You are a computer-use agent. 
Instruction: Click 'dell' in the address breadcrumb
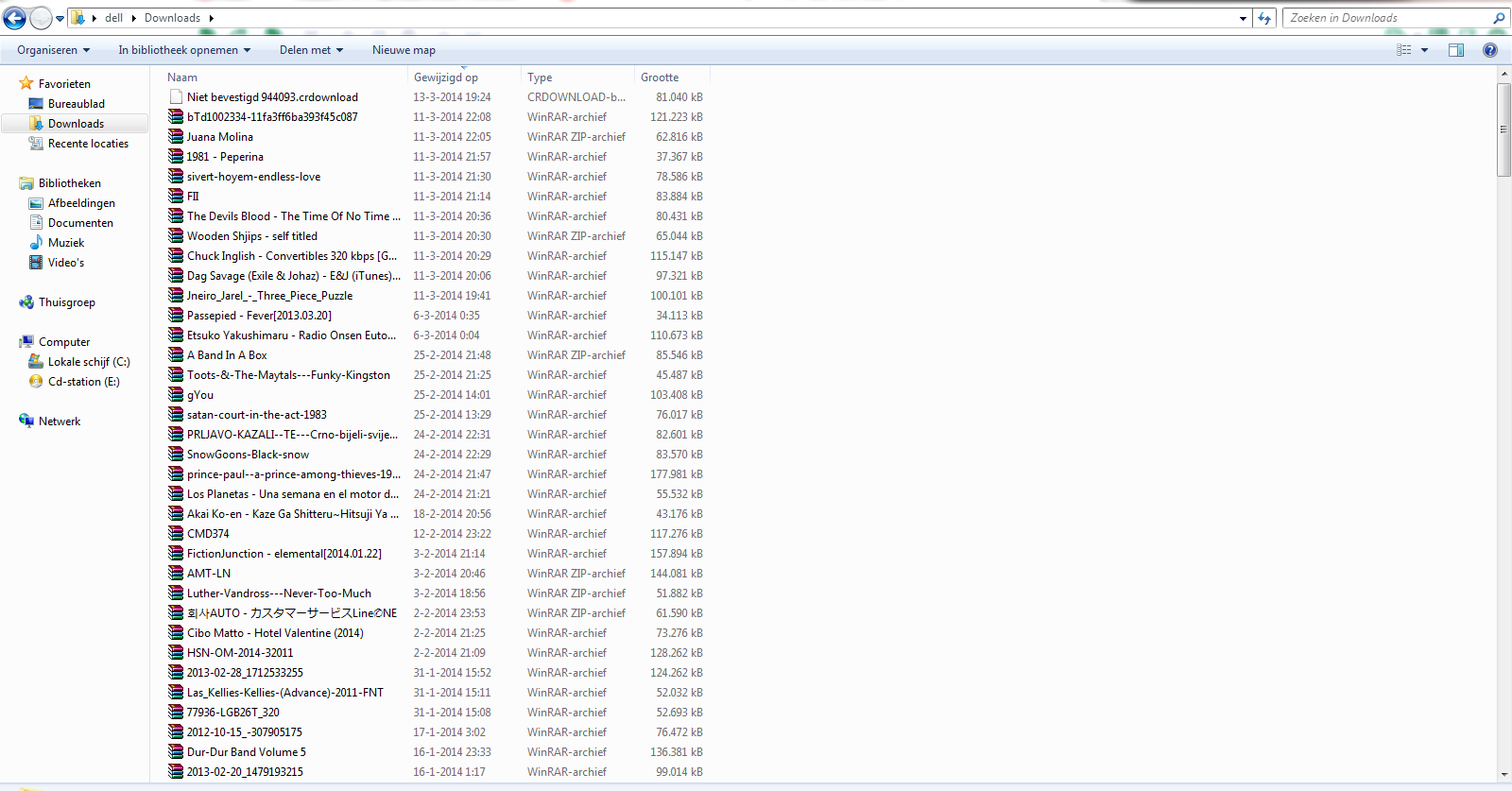[114, 18]
